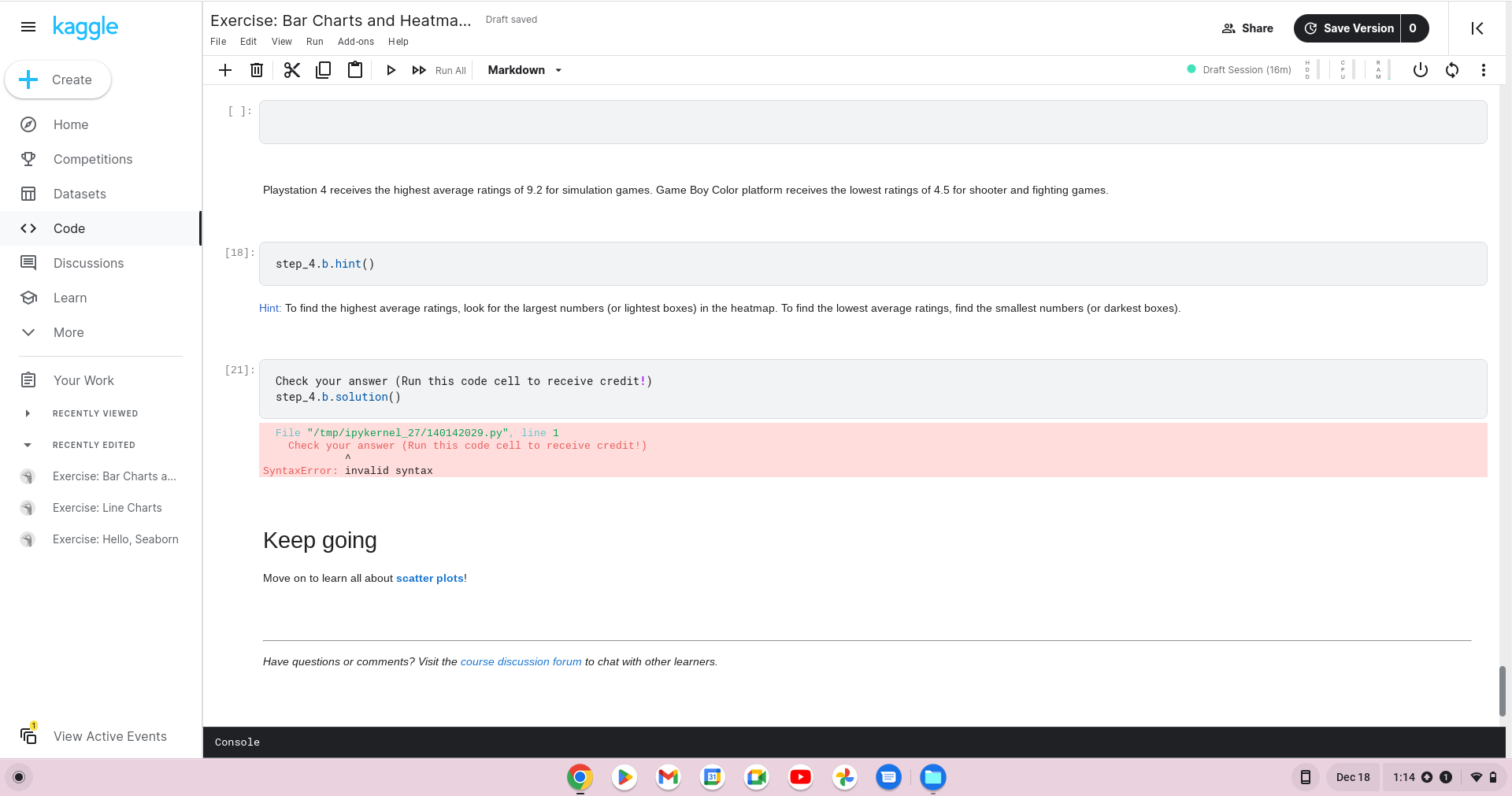The width and height of the screenshot is (1512, 796).
Task: Open the Help menu
Action: 398,42
